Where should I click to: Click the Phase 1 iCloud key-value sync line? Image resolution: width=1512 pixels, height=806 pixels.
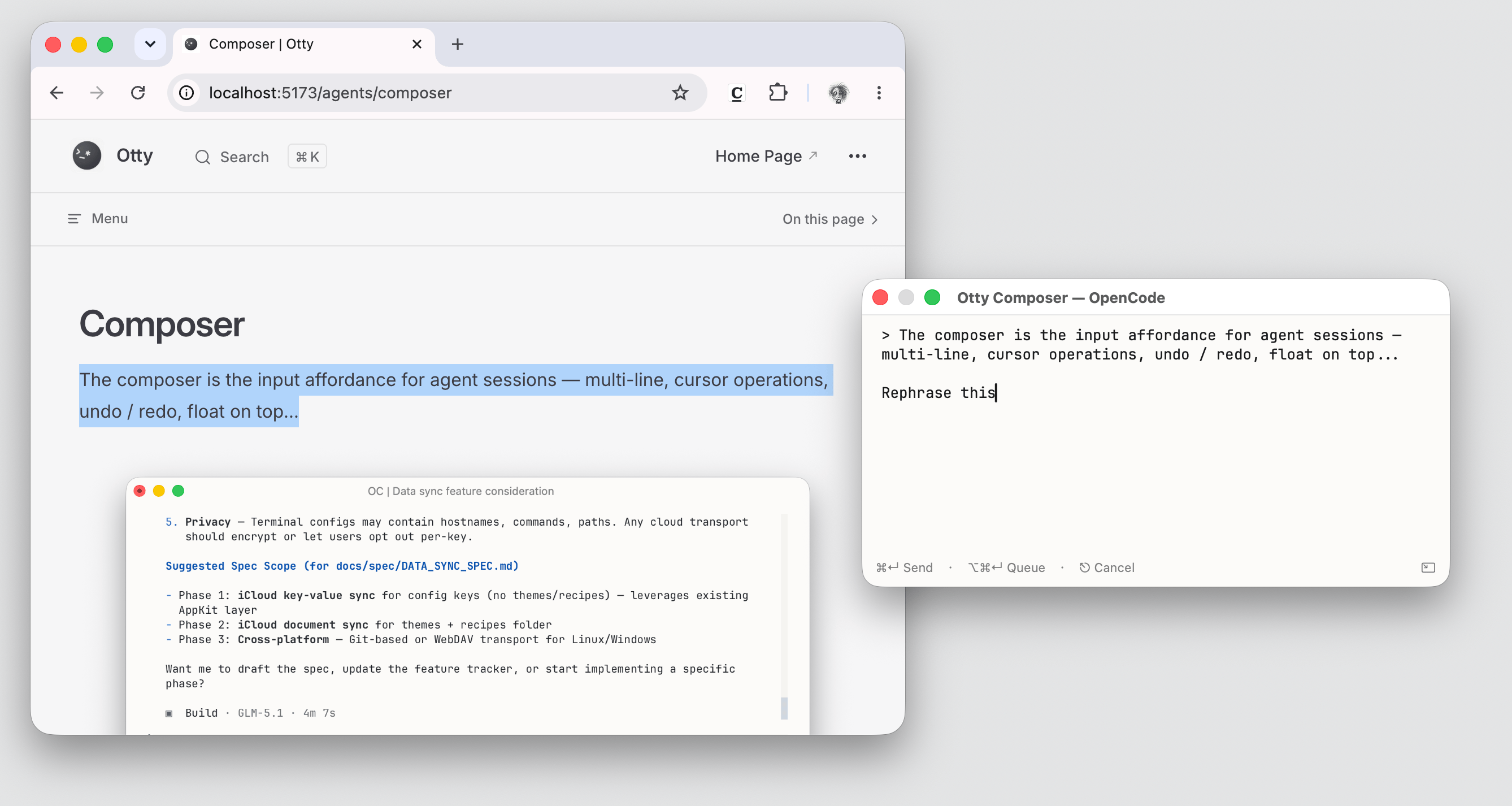pos(457,603)
